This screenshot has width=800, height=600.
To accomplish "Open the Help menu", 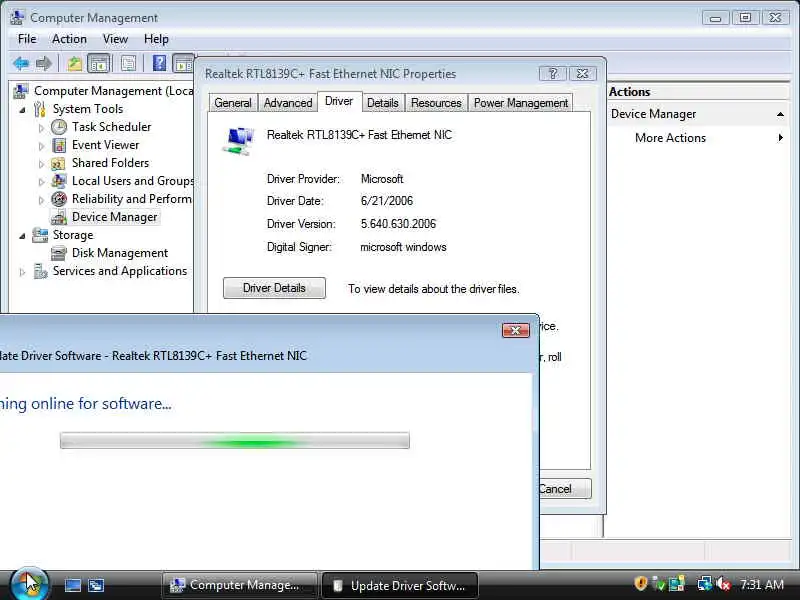I will [156, 39].
